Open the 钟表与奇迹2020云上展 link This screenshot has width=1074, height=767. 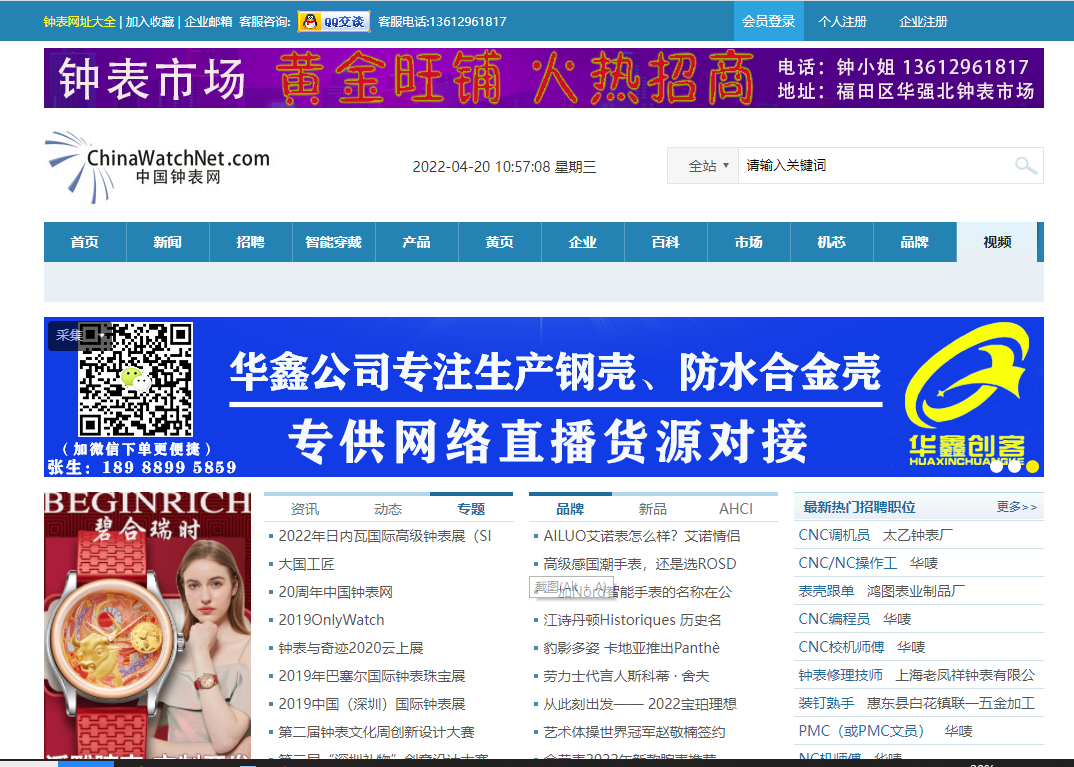coord(351,649)
